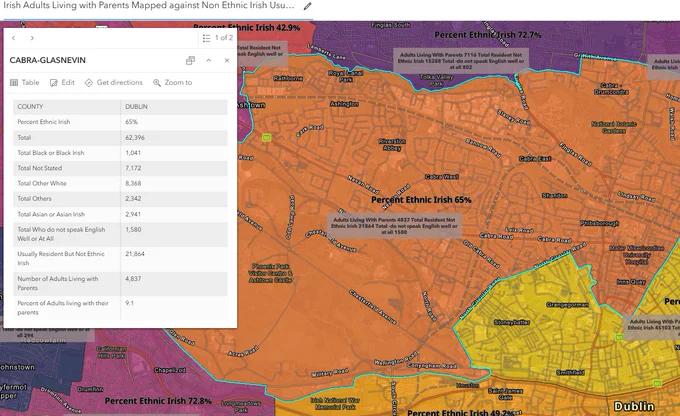The width and height of the screenshot is (680, 416).
Task: Select the value 7,172
Action: pyautogui.click(x=133, y=168)
